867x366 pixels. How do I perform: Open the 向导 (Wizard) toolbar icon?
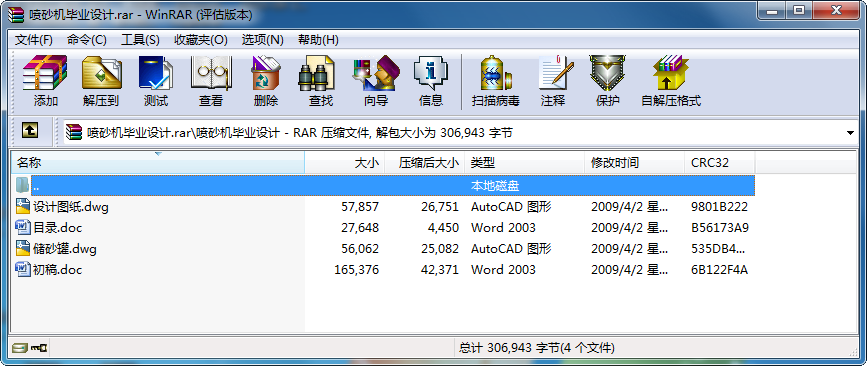376,73
